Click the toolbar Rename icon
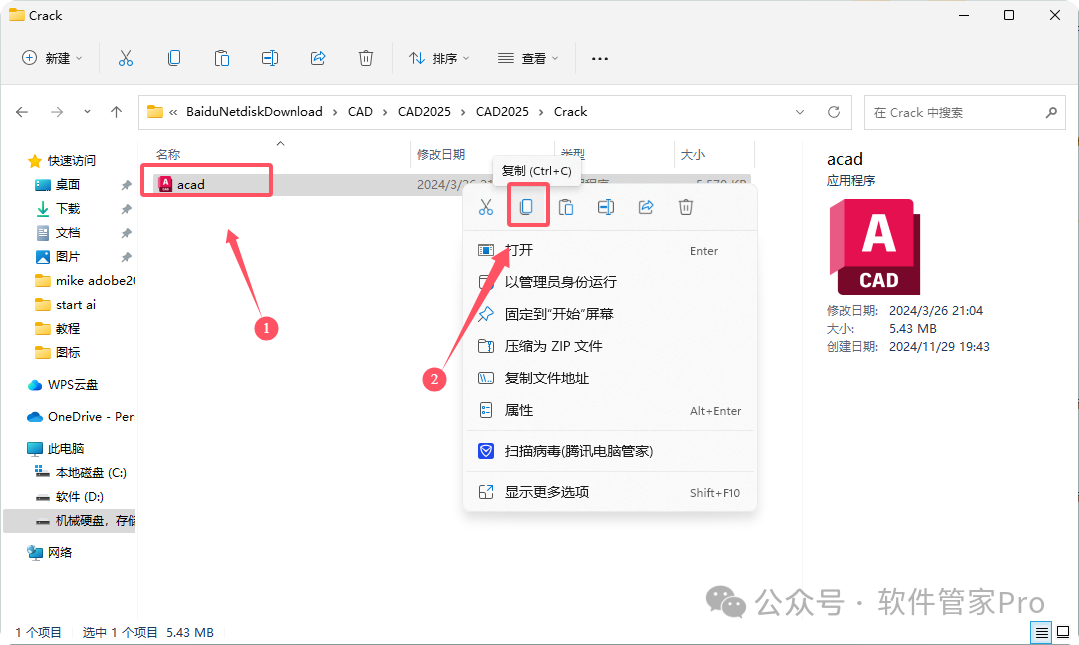 (270, 59)
